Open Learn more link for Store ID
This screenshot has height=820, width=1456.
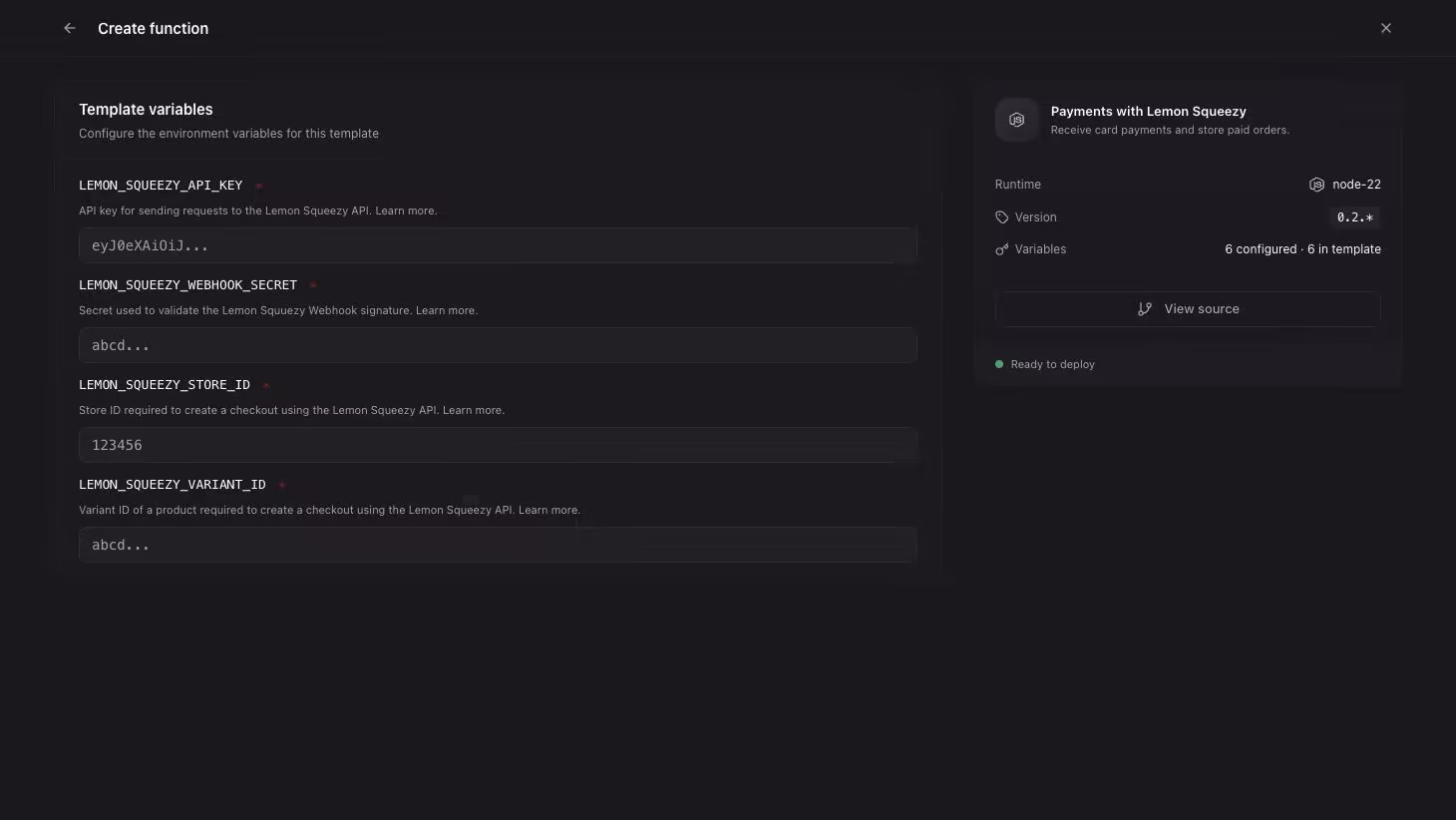(x=473, y=410)
